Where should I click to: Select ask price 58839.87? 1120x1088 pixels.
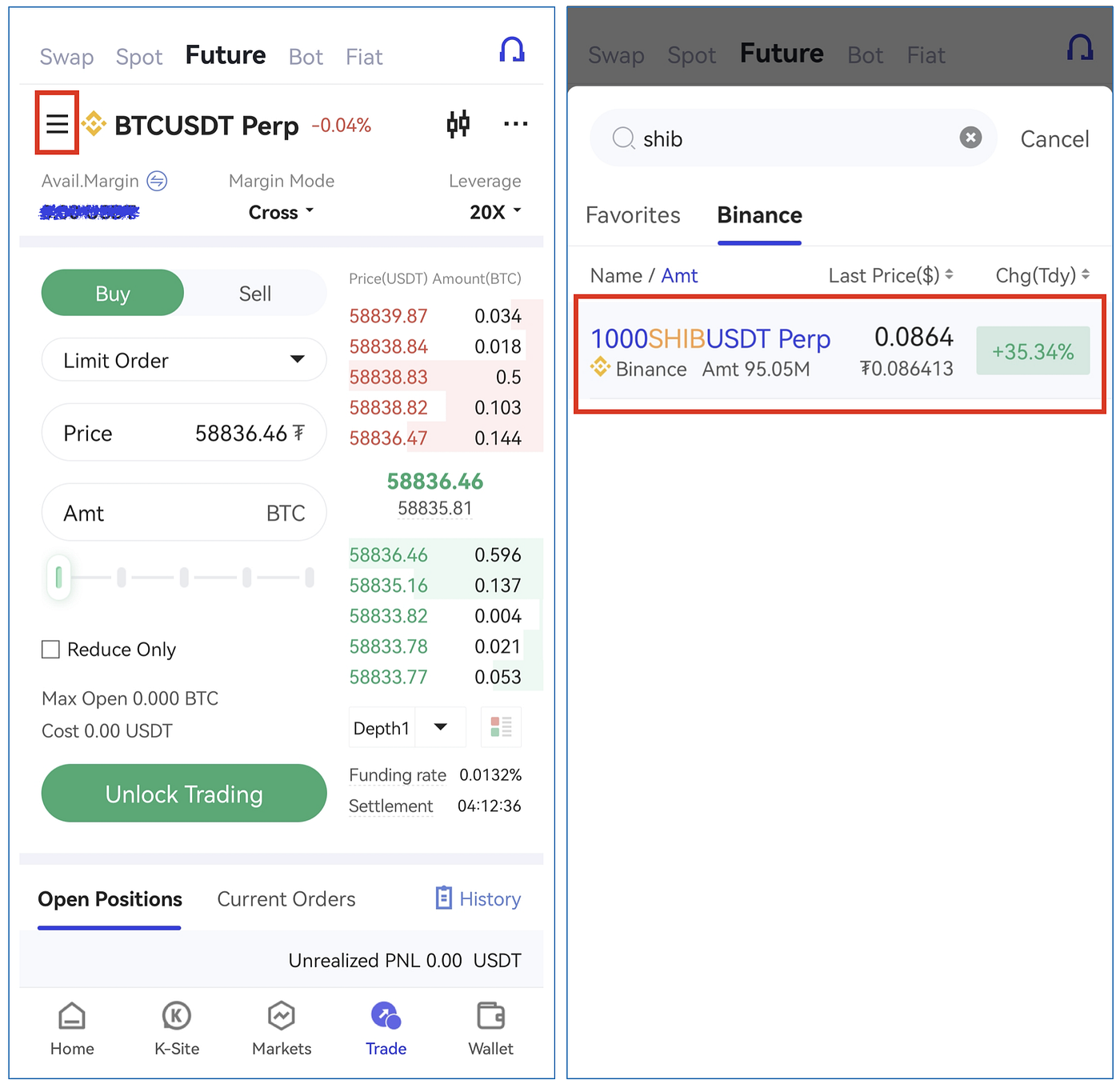[389, 316]
